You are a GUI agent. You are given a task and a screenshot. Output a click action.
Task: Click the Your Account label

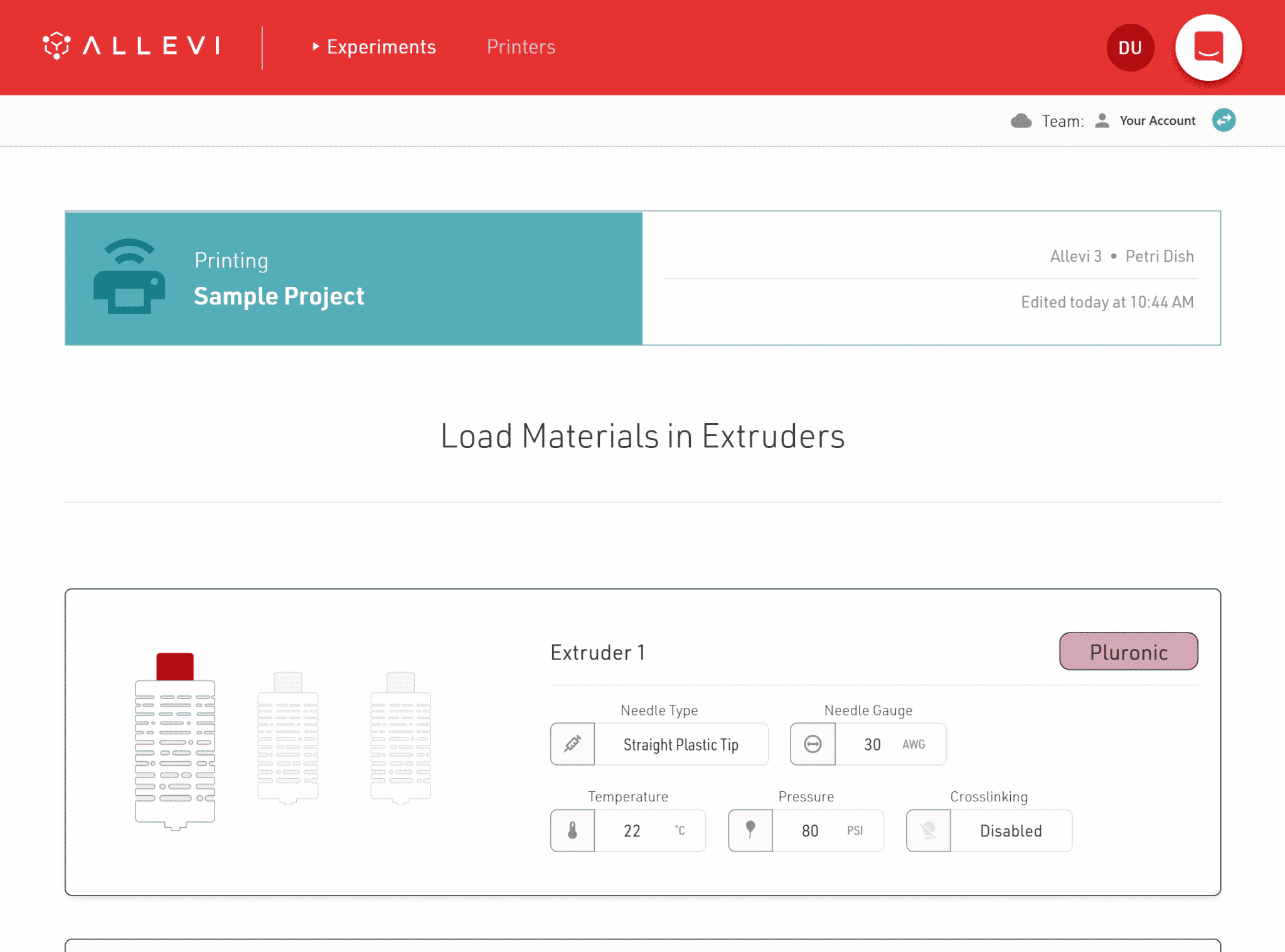pos(1158,120)
